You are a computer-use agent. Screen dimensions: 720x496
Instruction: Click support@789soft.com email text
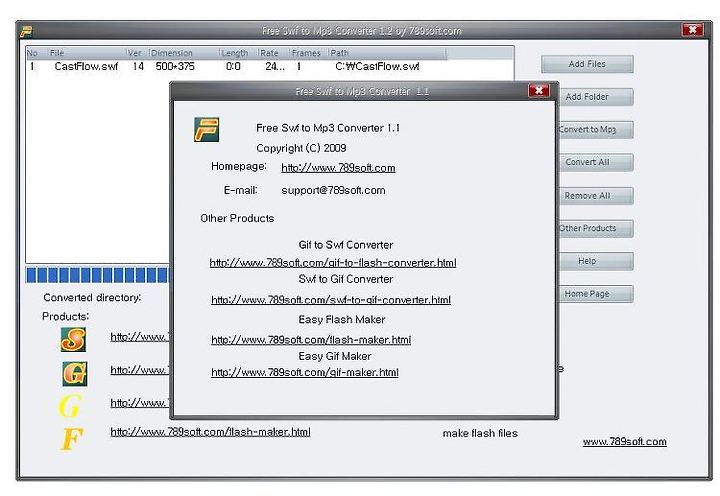tap(333, 191)
